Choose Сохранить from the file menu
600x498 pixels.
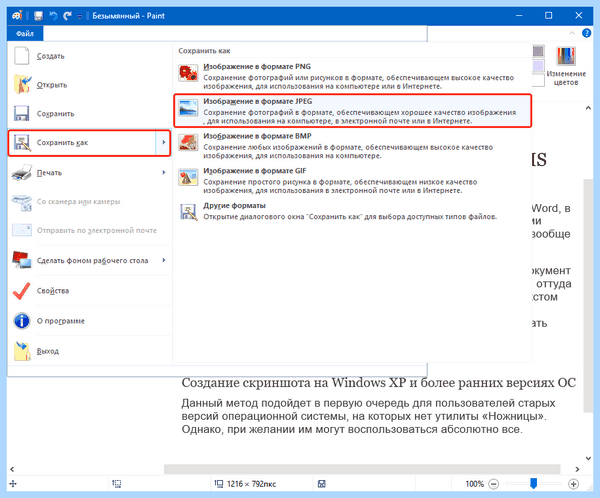point(90,114)
